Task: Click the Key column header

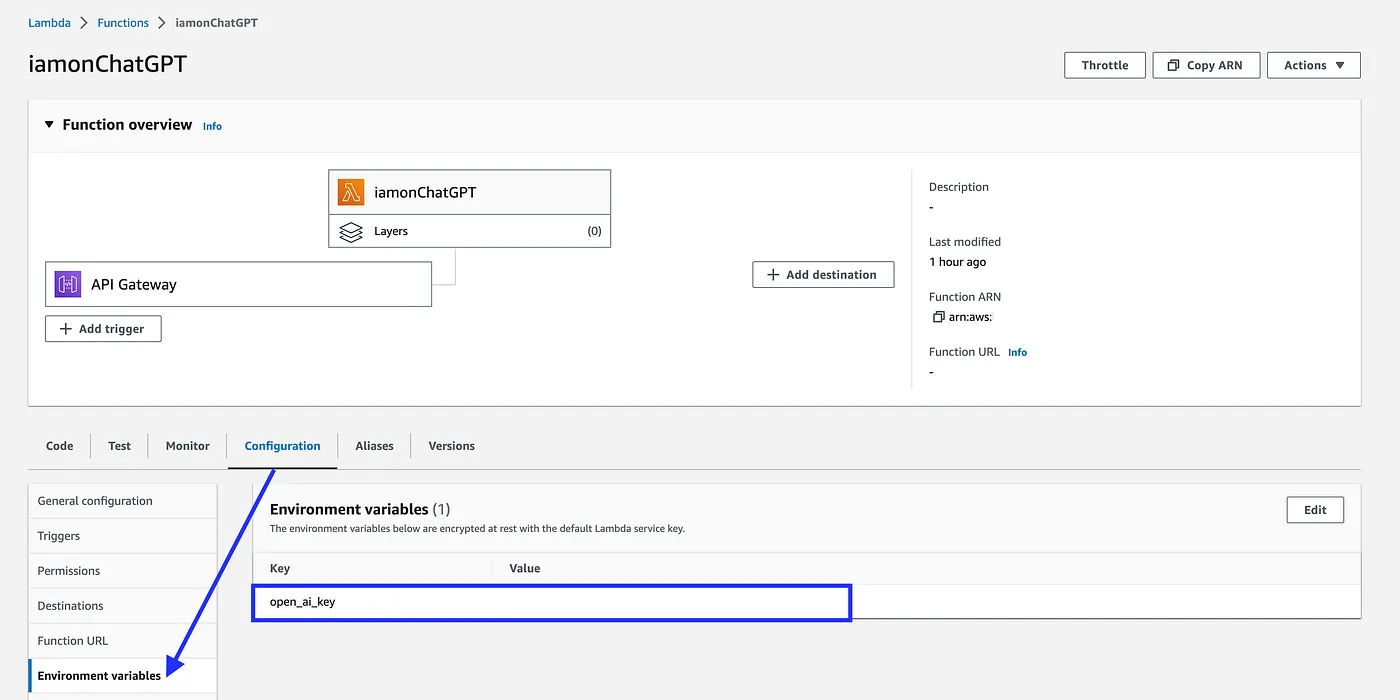Action: click(280, 568)
